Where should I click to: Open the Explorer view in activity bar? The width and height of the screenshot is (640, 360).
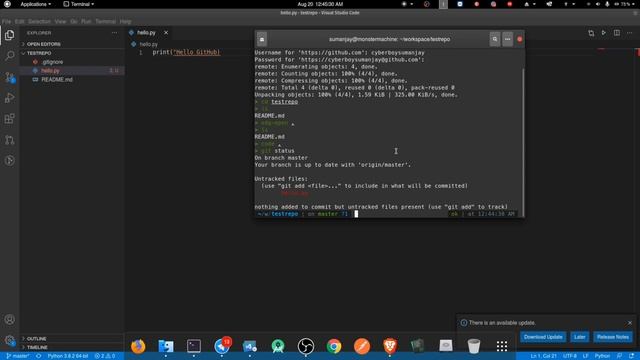click(9, 36)
